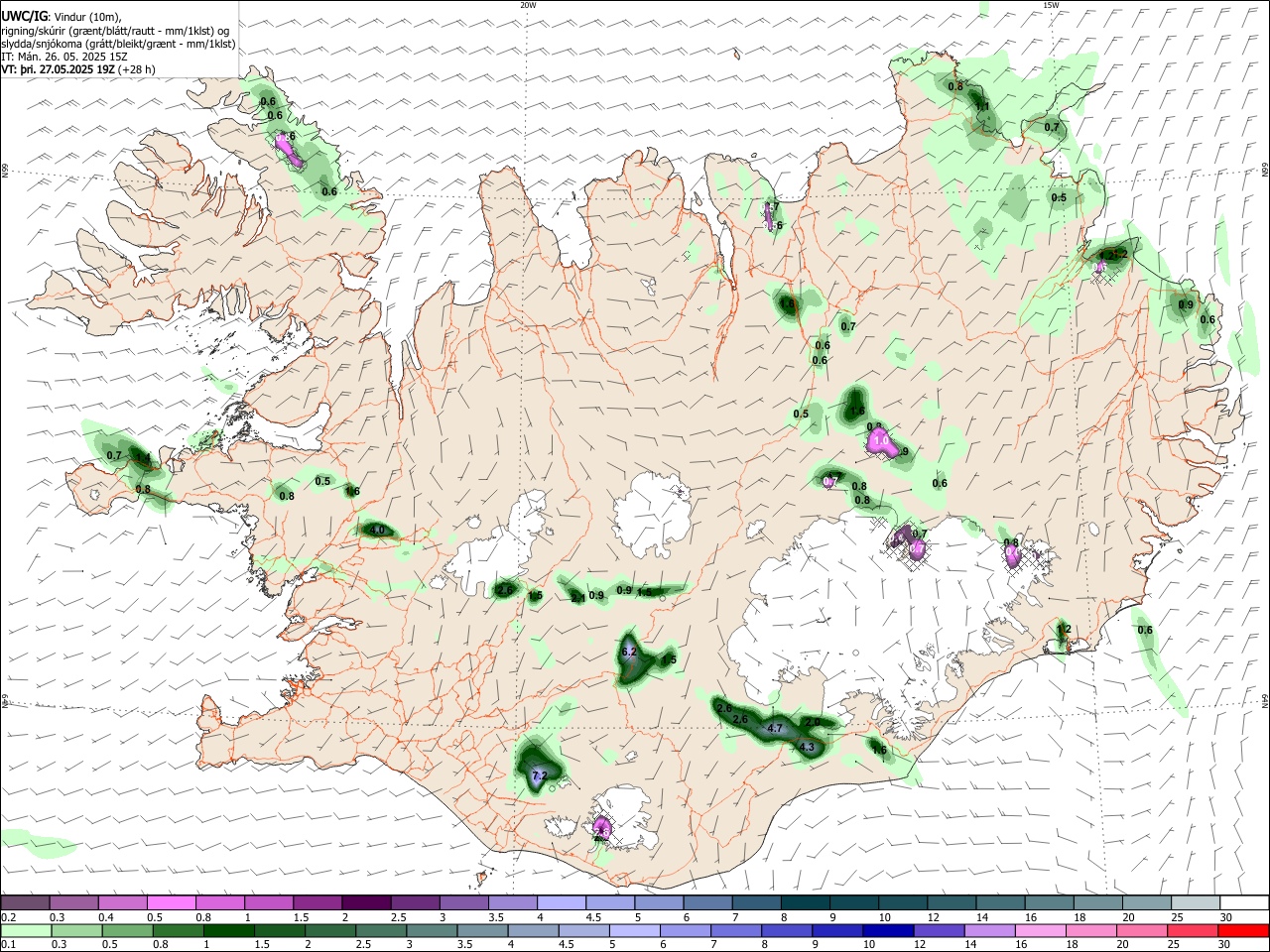Click the dark green 1–1.5 swatch in lower legend row
The image size is (1270, 952).
click(x=230, y=930)
